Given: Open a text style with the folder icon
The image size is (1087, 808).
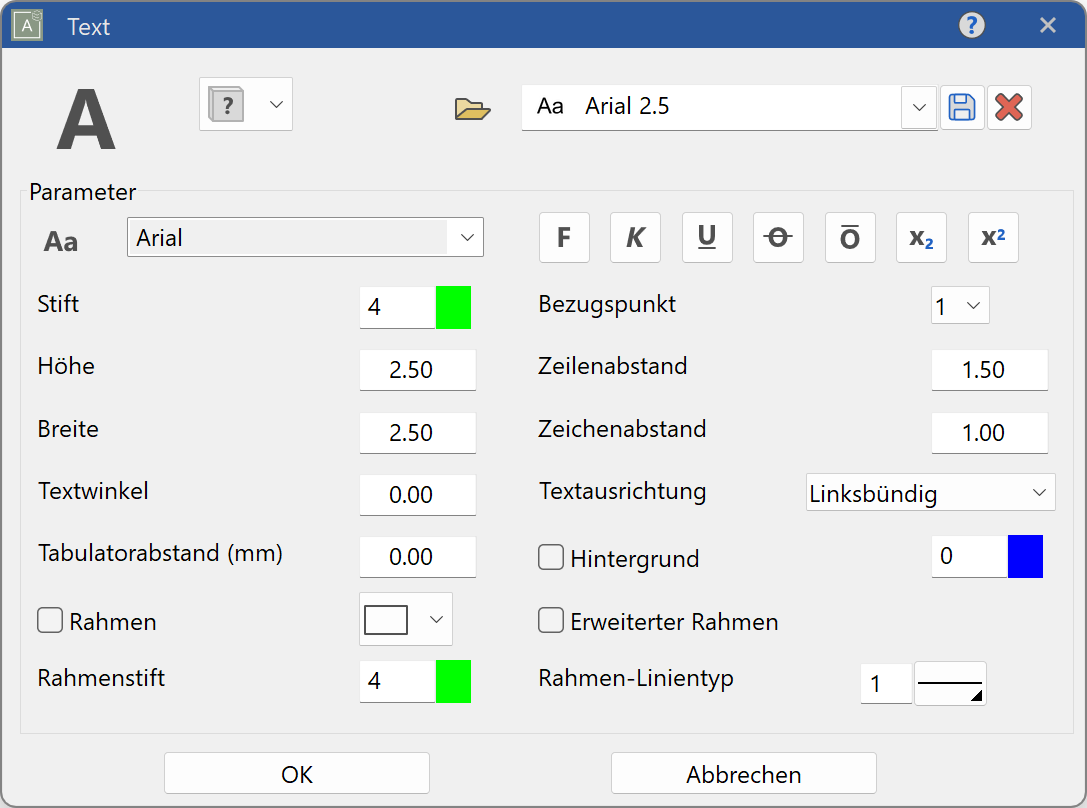Looking at the screenshot, I should pos(472,110).
